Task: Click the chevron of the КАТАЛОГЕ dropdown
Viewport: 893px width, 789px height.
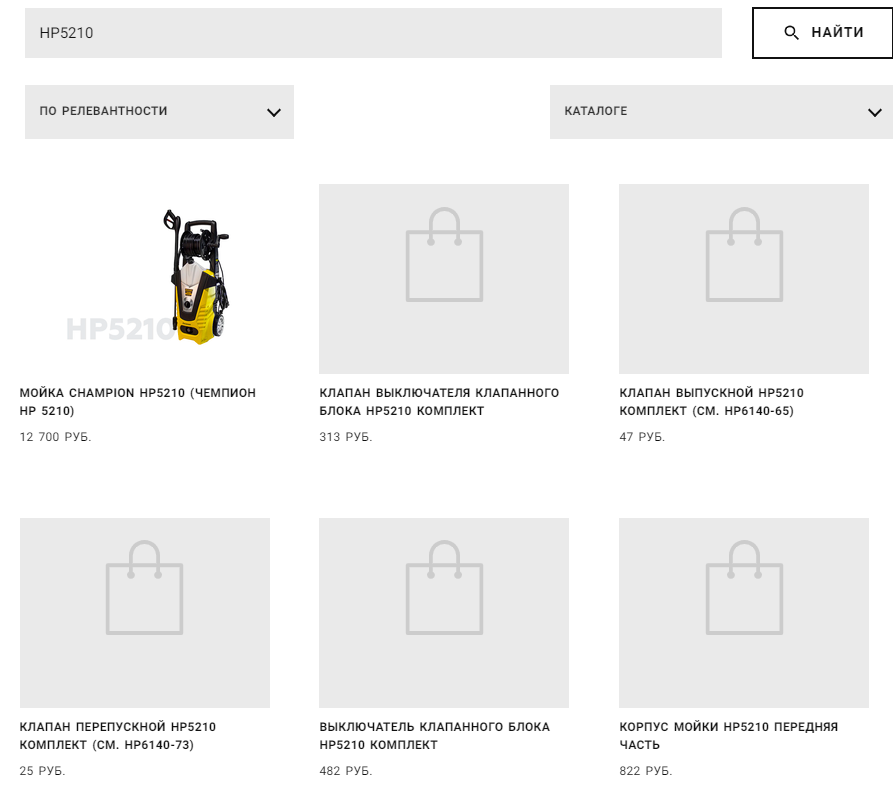Action: coord(875,112)
